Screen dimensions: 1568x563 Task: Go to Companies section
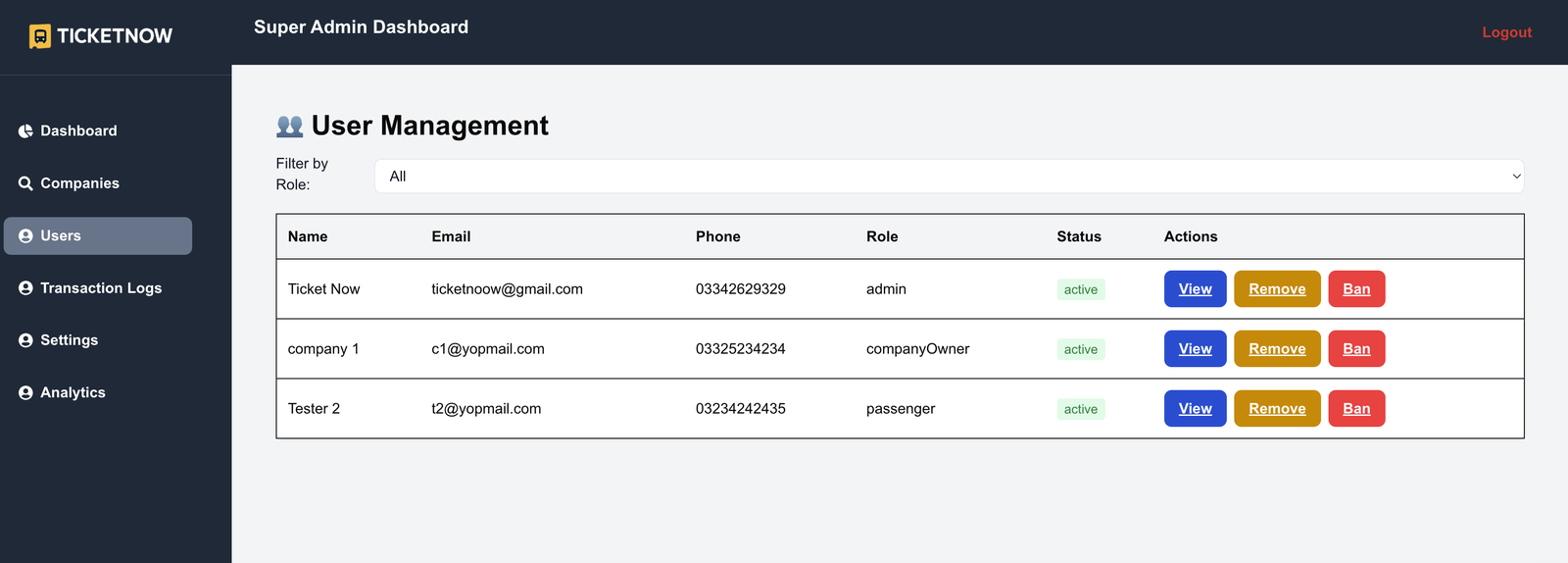pyautogui.click(x=98, y=183)
